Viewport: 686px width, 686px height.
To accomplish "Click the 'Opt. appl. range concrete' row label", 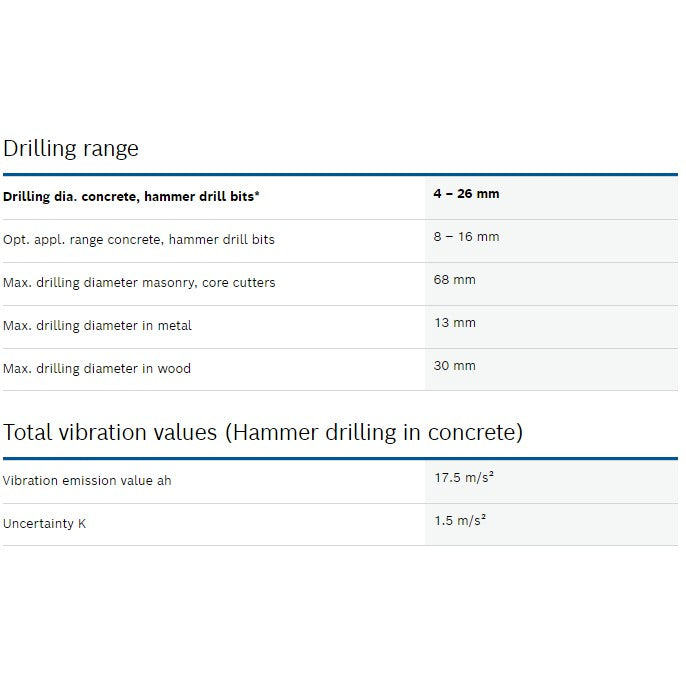I will coord(139,240).
